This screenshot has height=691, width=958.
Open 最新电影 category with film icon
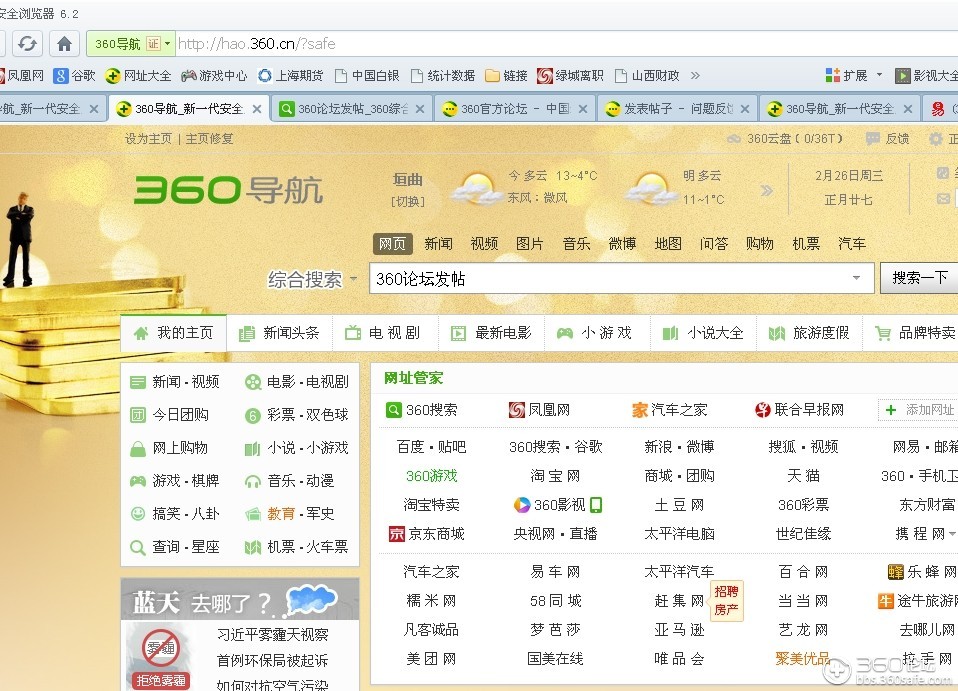coord(491,333)
